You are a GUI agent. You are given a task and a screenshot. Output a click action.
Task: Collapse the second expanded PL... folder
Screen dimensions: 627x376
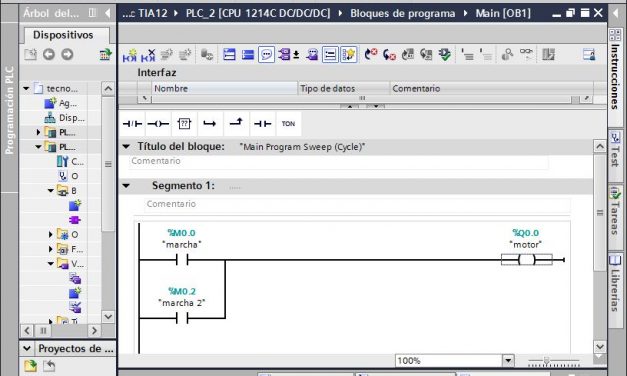click(x=38, y=147)
